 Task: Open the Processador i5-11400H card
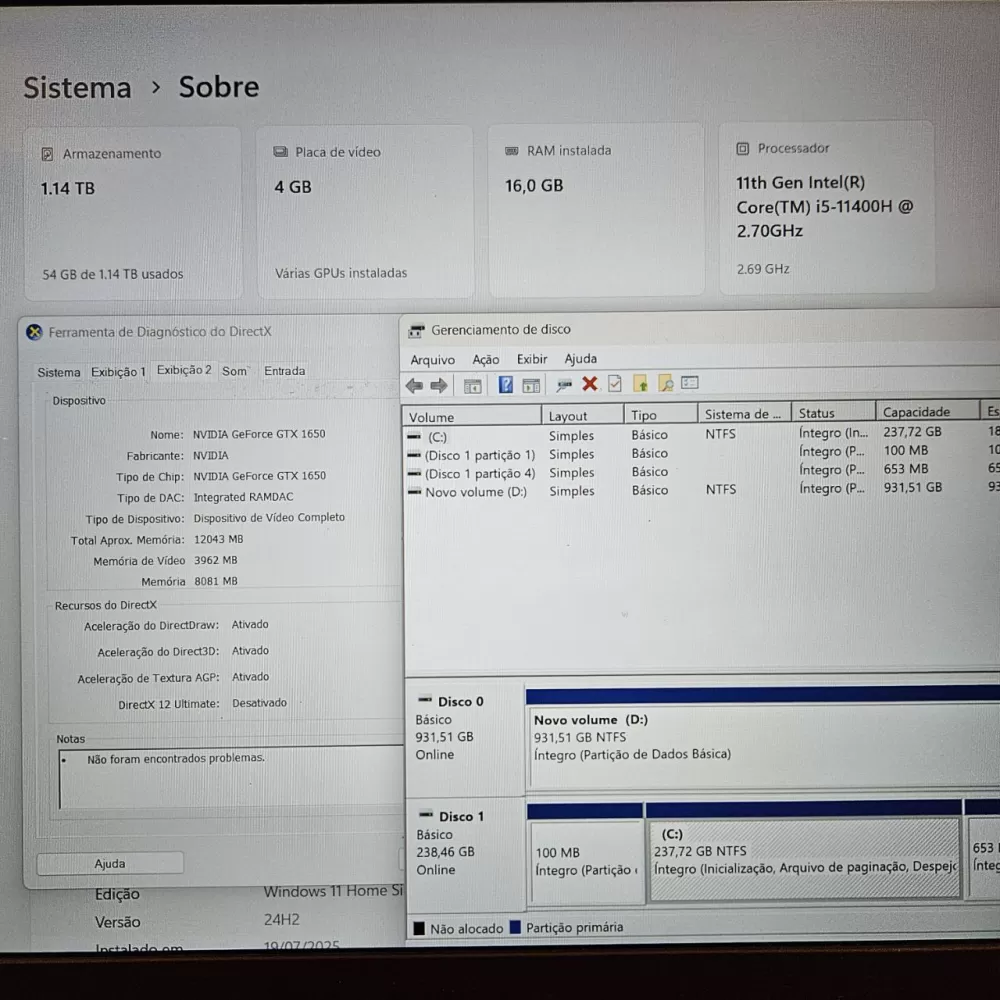(x=827, y=207)
